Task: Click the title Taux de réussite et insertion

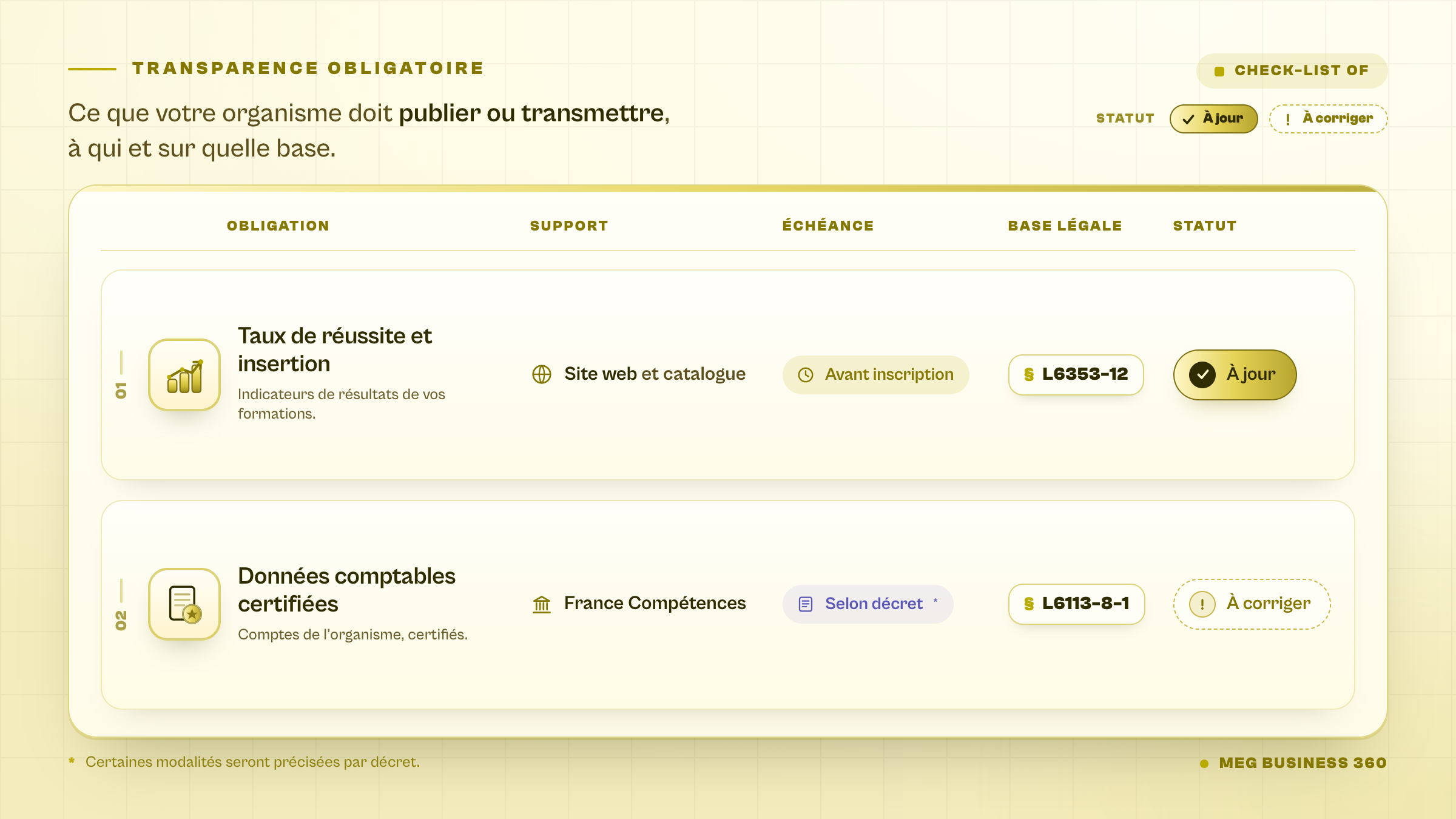Action: pos(335,349)
